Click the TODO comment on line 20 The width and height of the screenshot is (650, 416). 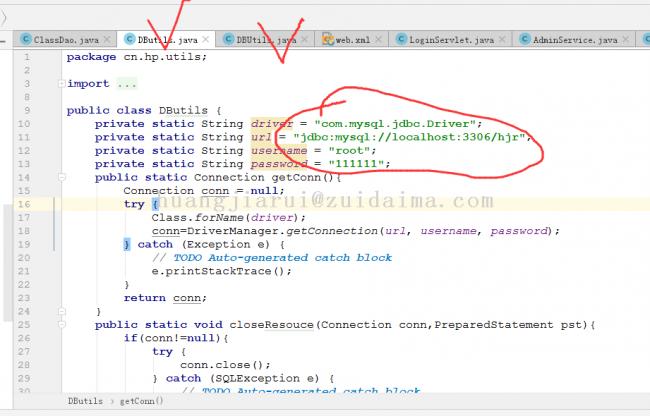point(272,258)
